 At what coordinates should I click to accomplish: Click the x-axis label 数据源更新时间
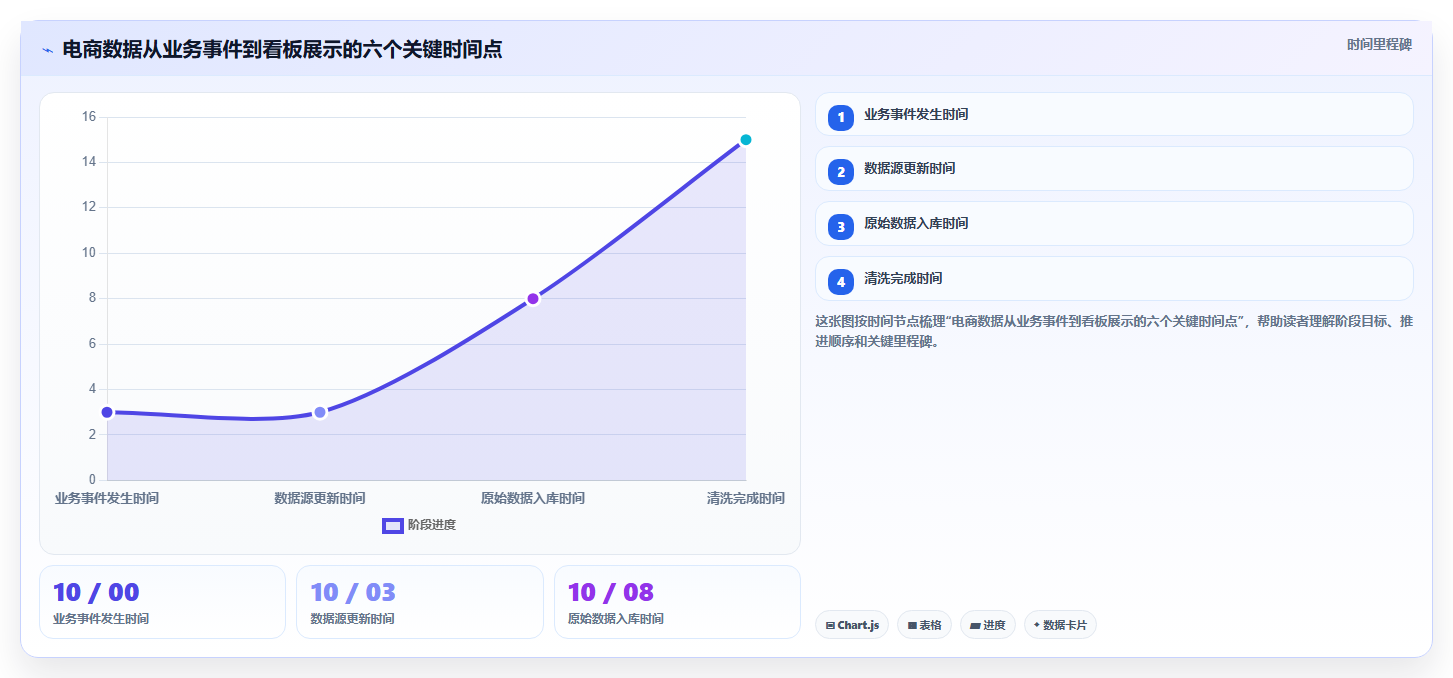coord(320,498)
